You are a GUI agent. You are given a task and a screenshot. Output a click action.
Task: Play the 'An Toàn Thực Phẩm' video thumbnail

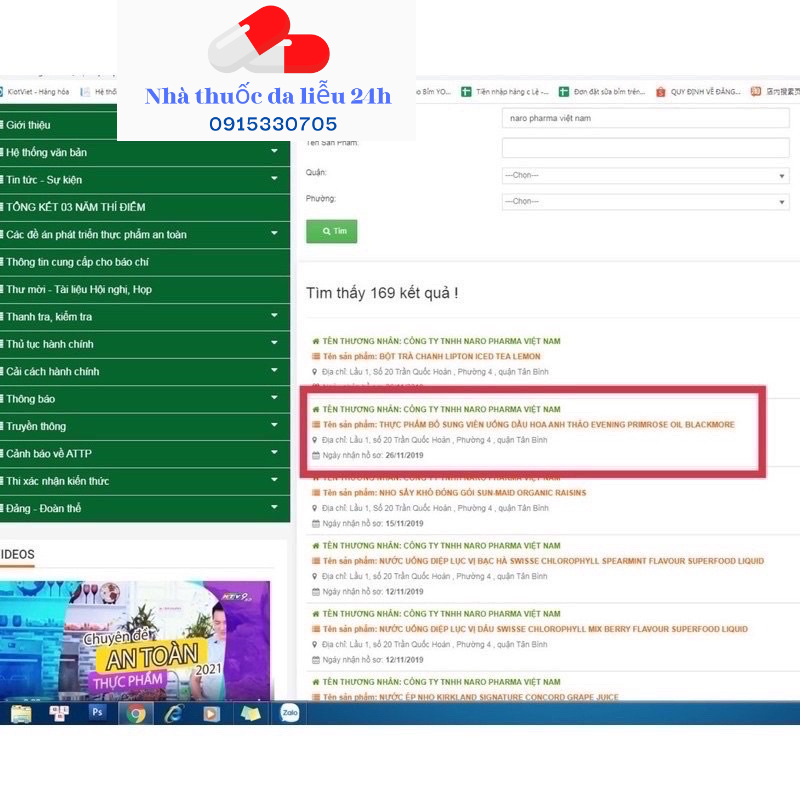coord(135,641)
